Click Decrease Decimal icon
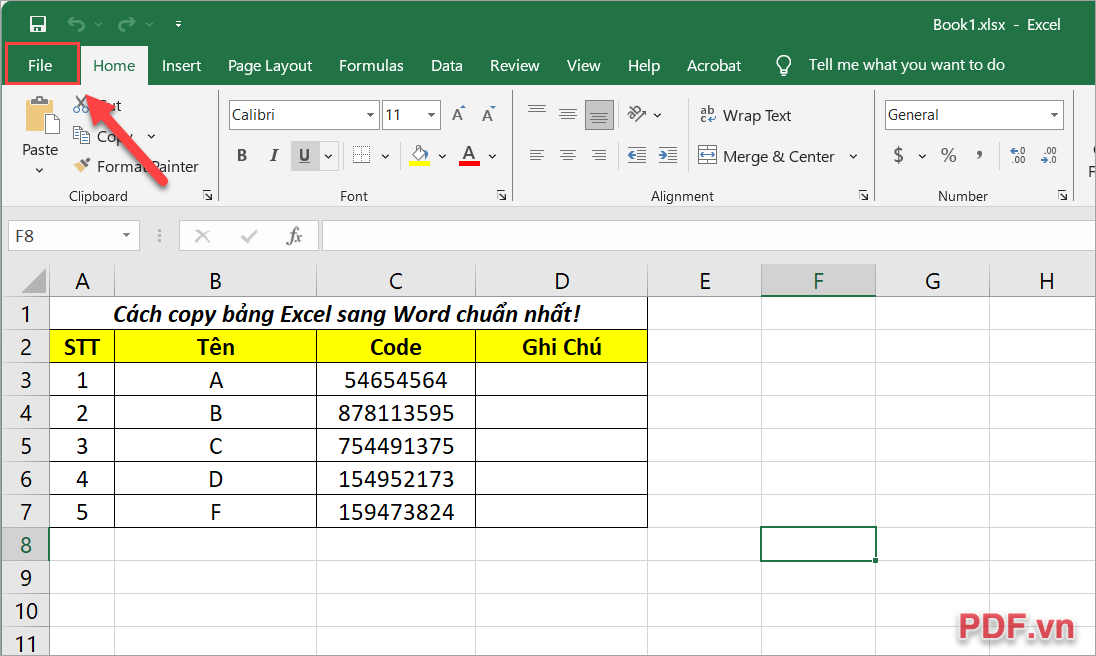1096x656 pixels. coord(1049,155)
